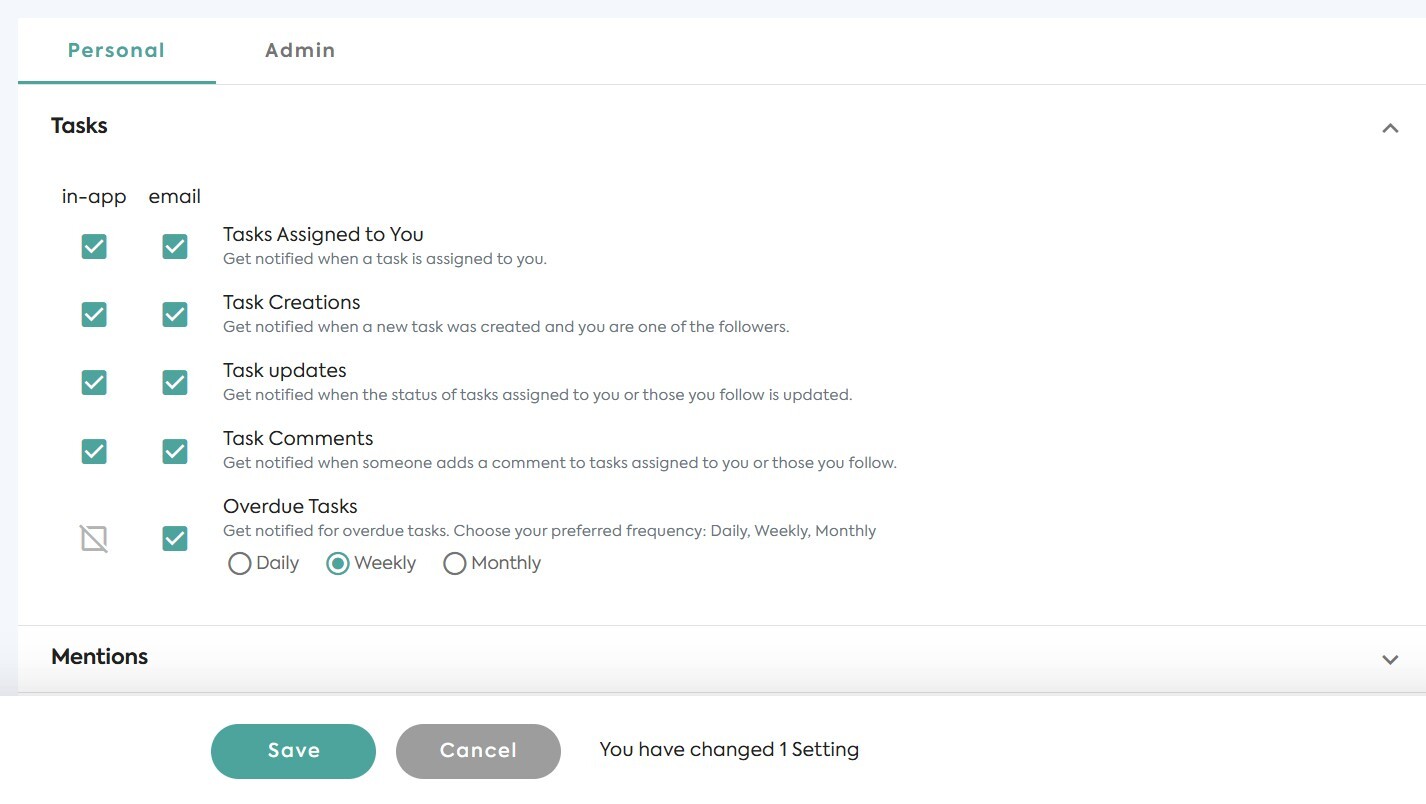Select Weekly overdue frequency
This screenshot has width=1426, height=804.
tap(338, 564)
